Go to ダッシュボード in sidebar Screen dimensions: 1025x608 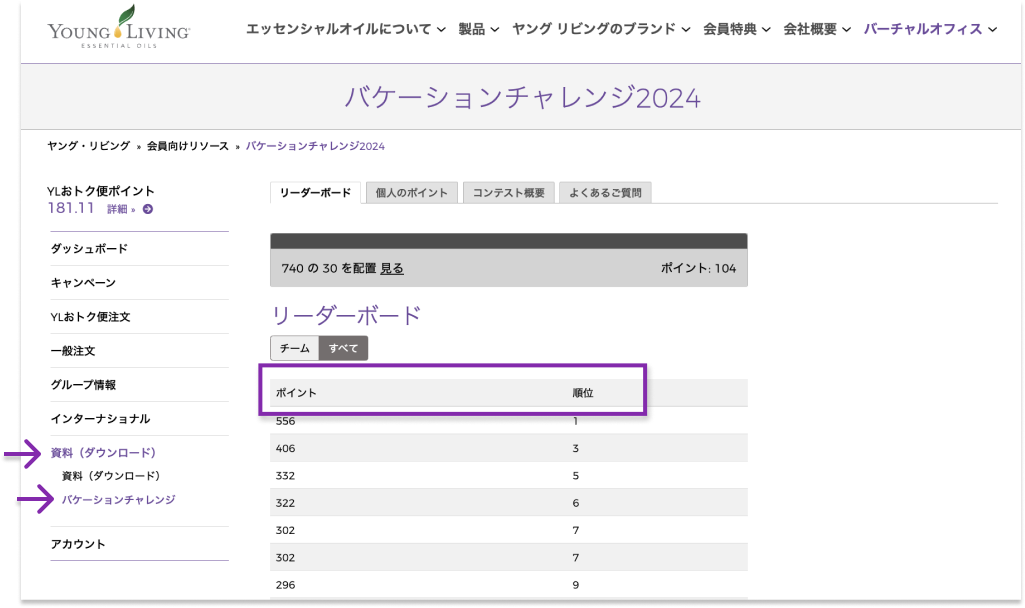[x=89, y=248]
